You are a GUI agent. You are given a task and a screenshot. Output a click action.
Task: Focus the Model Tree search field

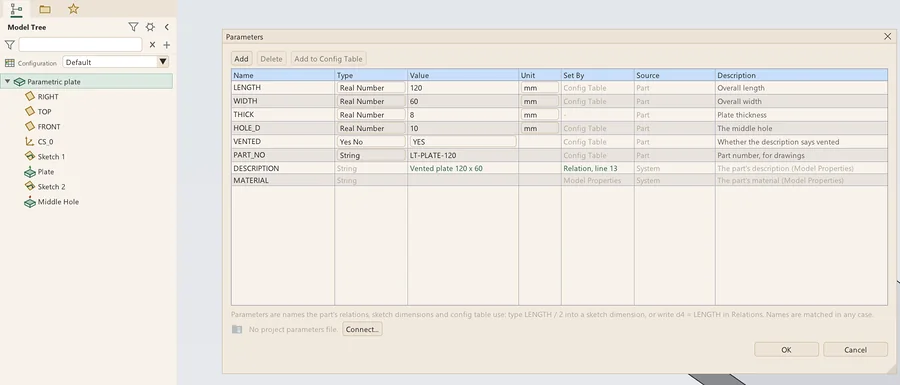coord(80,45)
